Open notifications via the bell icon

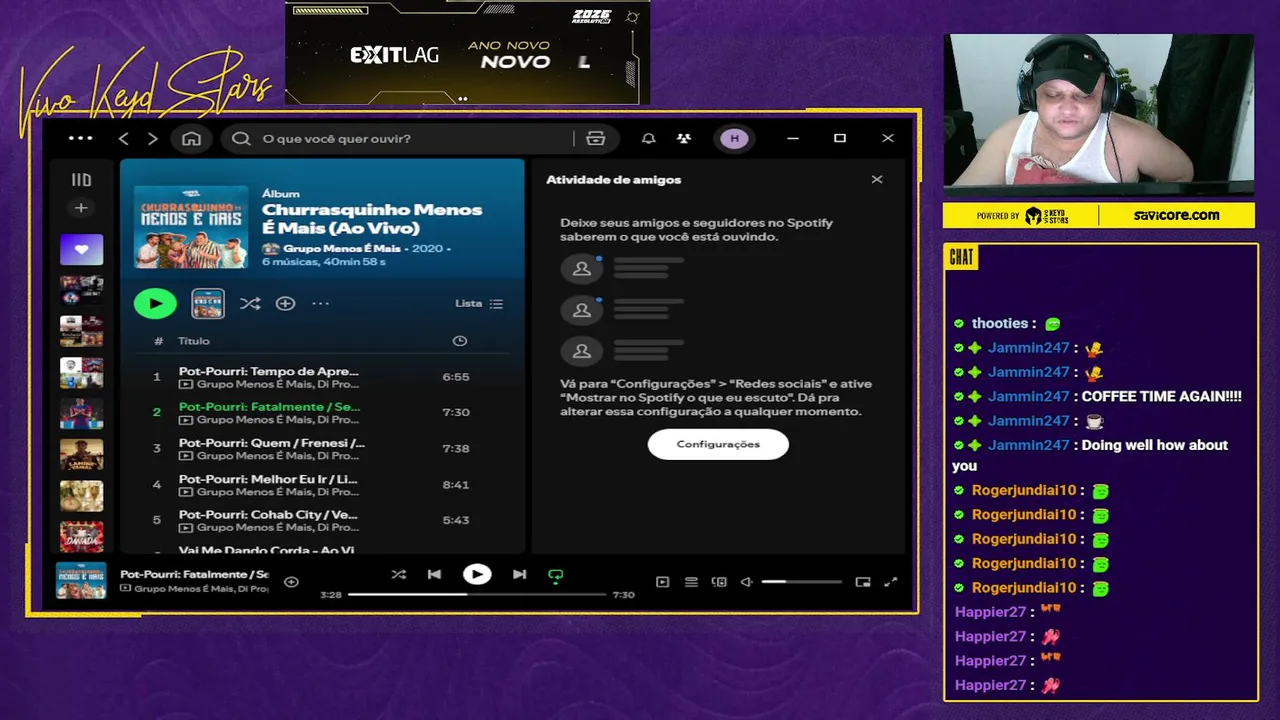(x=649, y=138)
